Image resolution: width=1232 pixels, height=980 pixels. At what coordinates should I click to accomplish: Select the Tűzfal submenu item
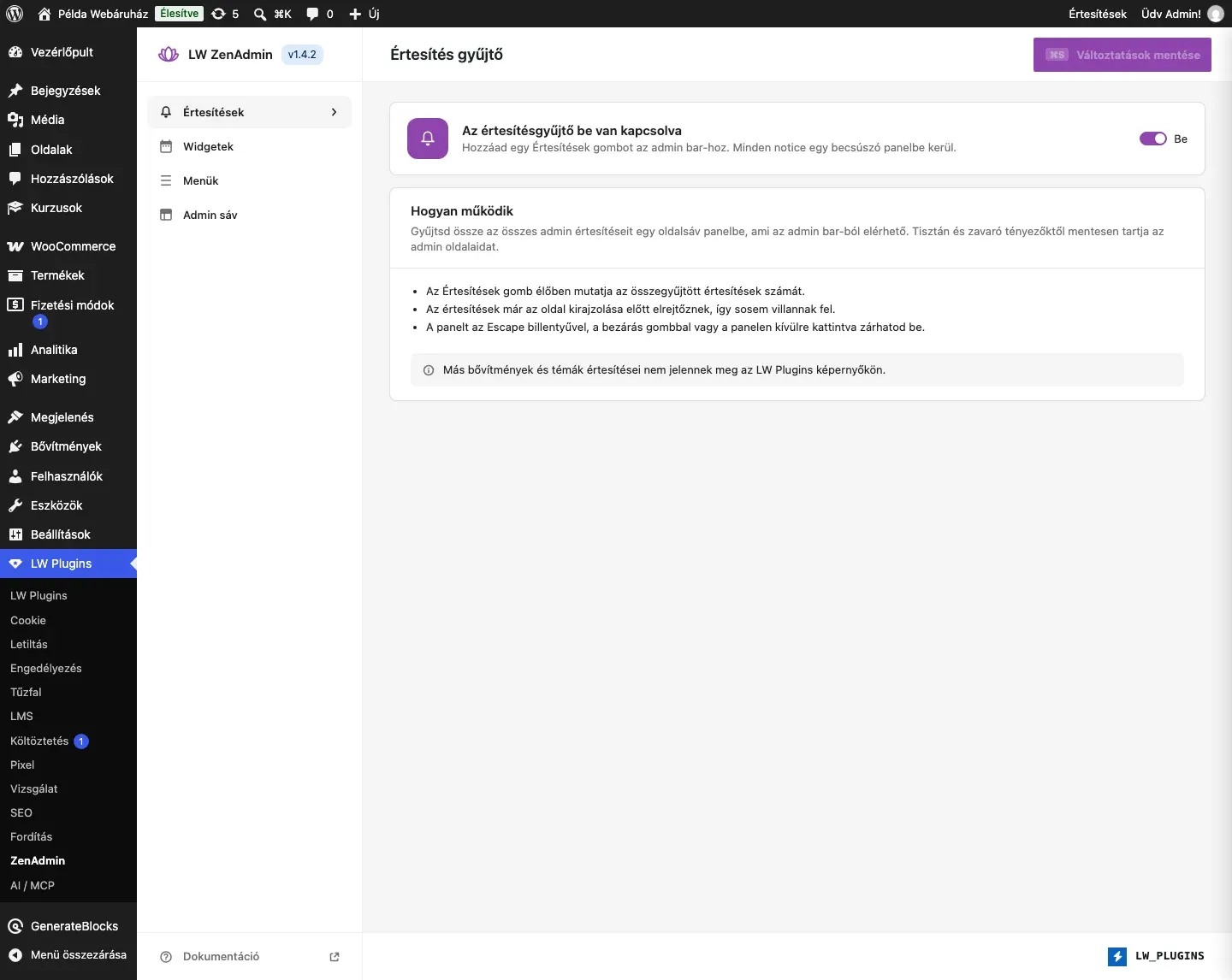[26, 692]
